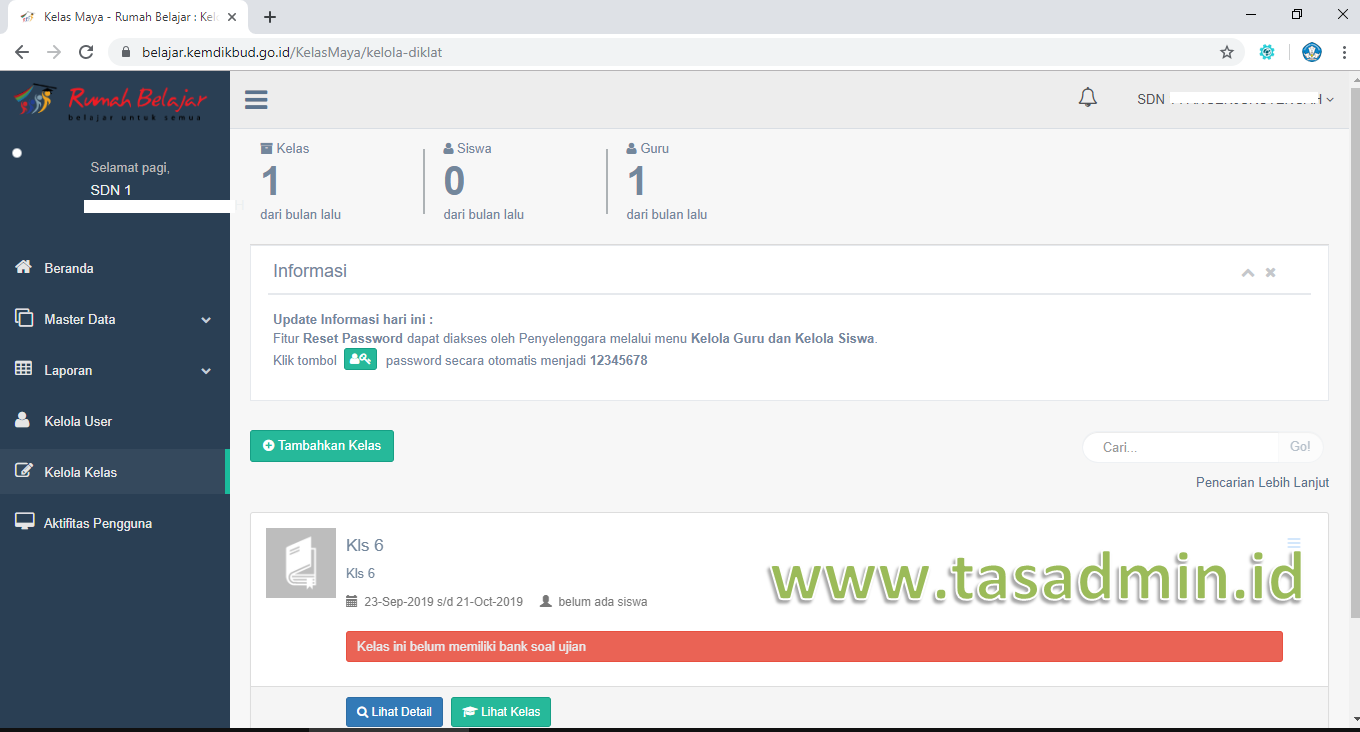Click the Go! search button
1360x732 pixels.
1300,447
